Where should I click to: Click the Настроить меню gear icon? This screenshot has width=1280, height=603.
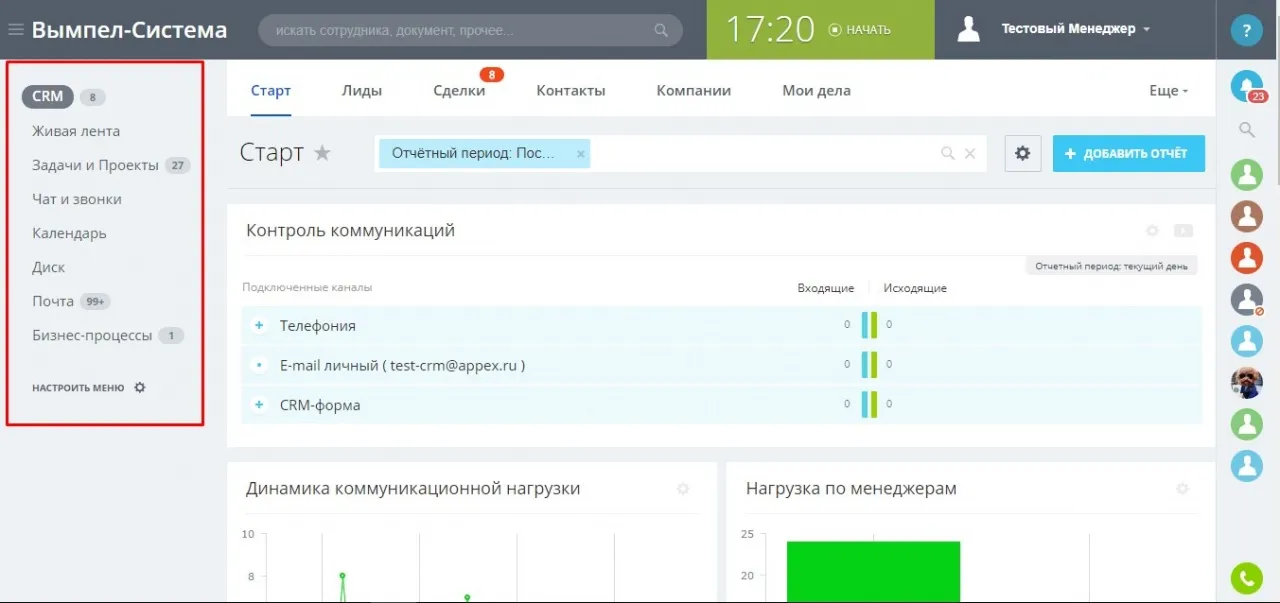click(140, 387)
